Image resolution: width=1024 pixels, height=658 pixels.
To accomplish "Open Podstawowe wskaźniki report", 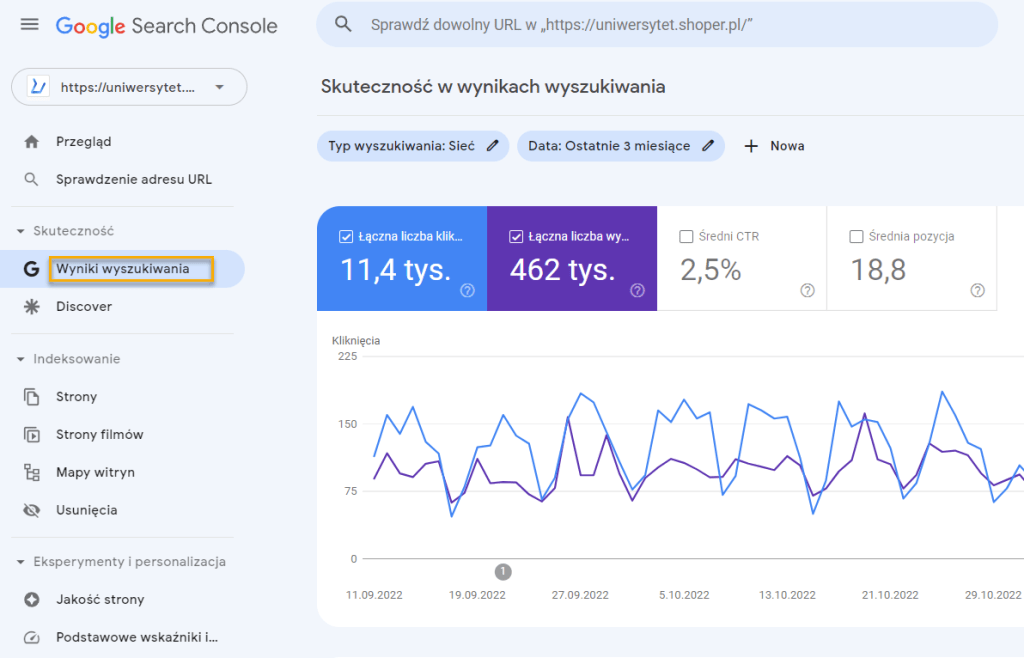I will [137, 638].
